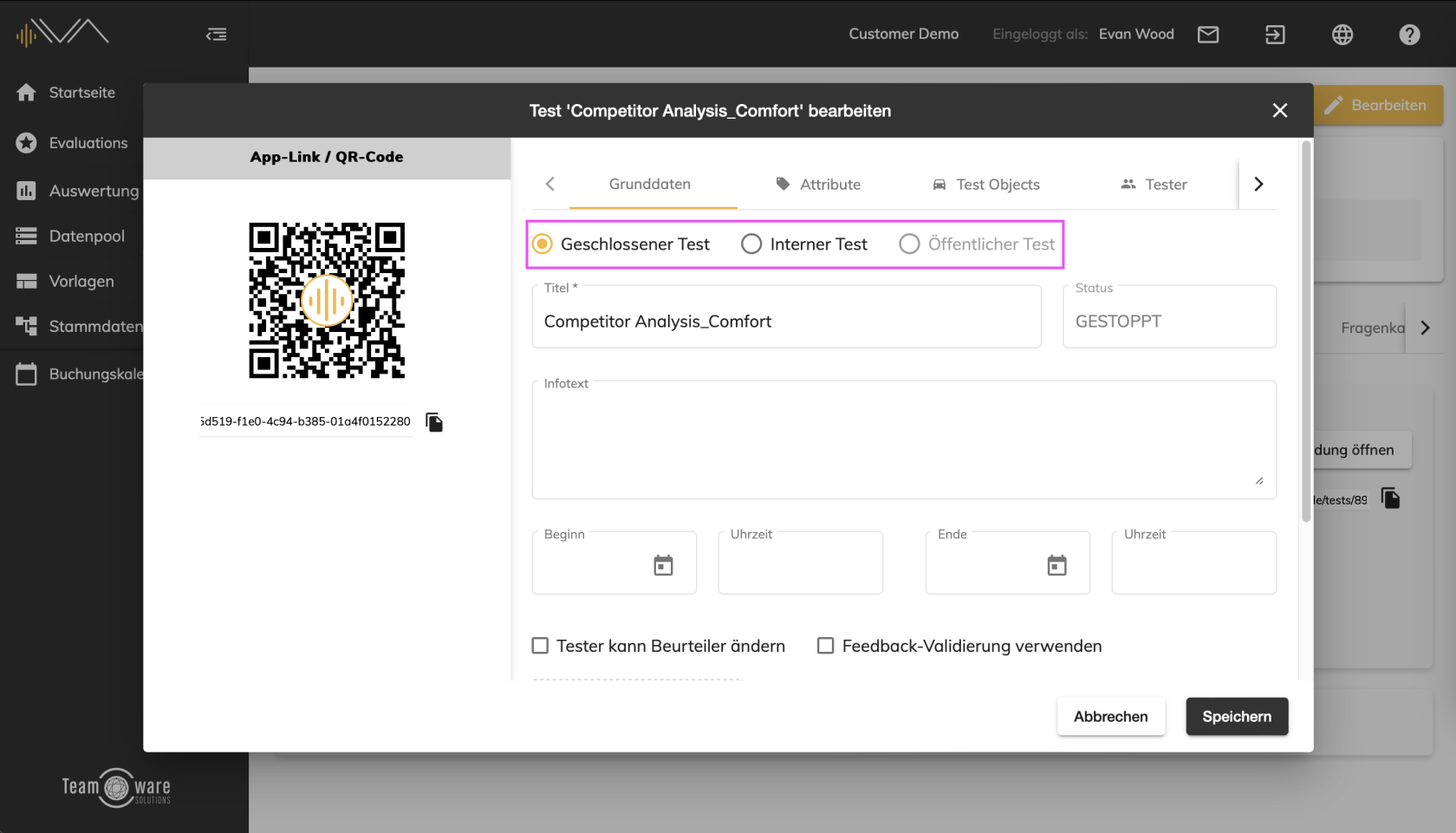Screen dimensions: 1456x833
Task: Open the Ende date picker calendar icon
Action: pos(1056,565)
